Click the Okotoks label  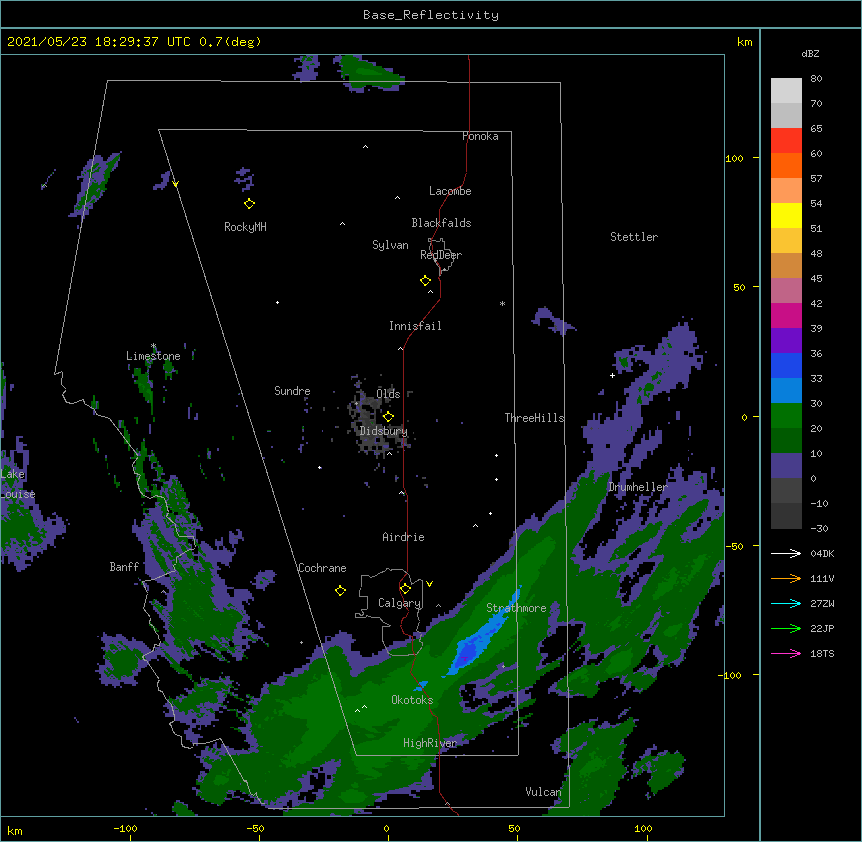coord(412,700)
